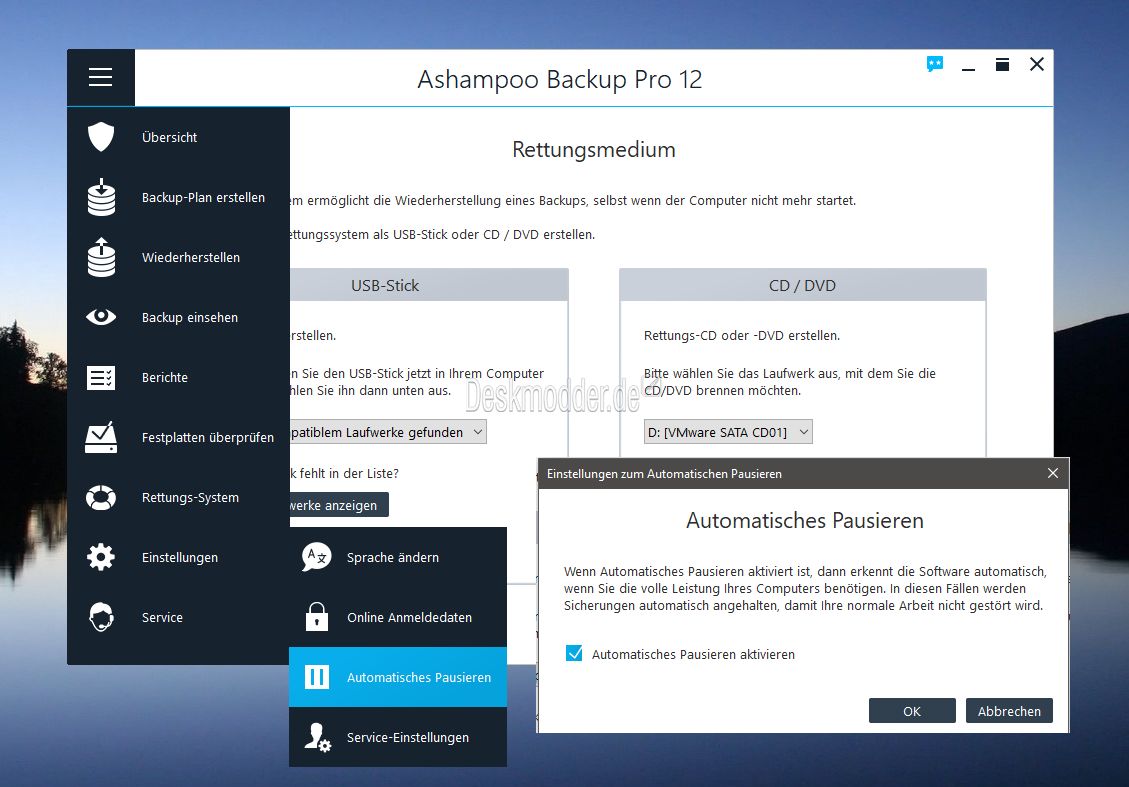This screenshot has width=1129, height=787.
Task: Open Übersicht menu entry
Action: click(x=179, y=137)
